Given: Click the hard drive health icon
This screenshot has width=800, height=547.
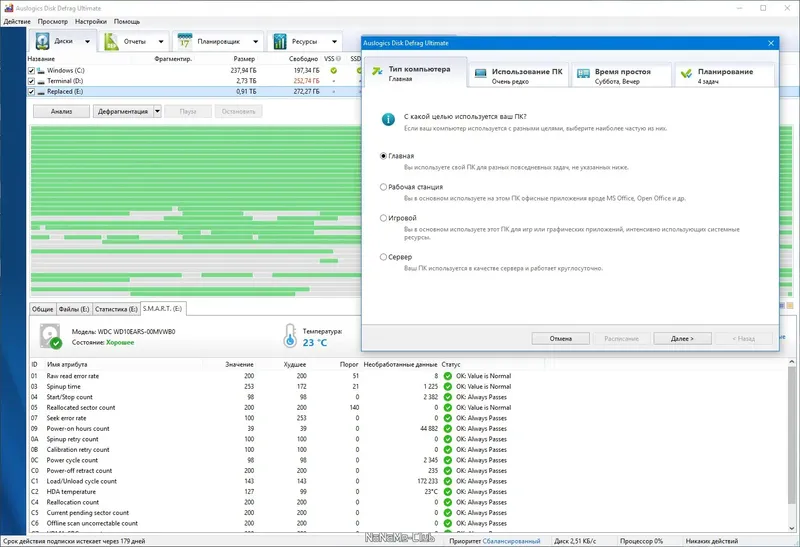Looking at the screenshot, I should click(x=50, y=337).
